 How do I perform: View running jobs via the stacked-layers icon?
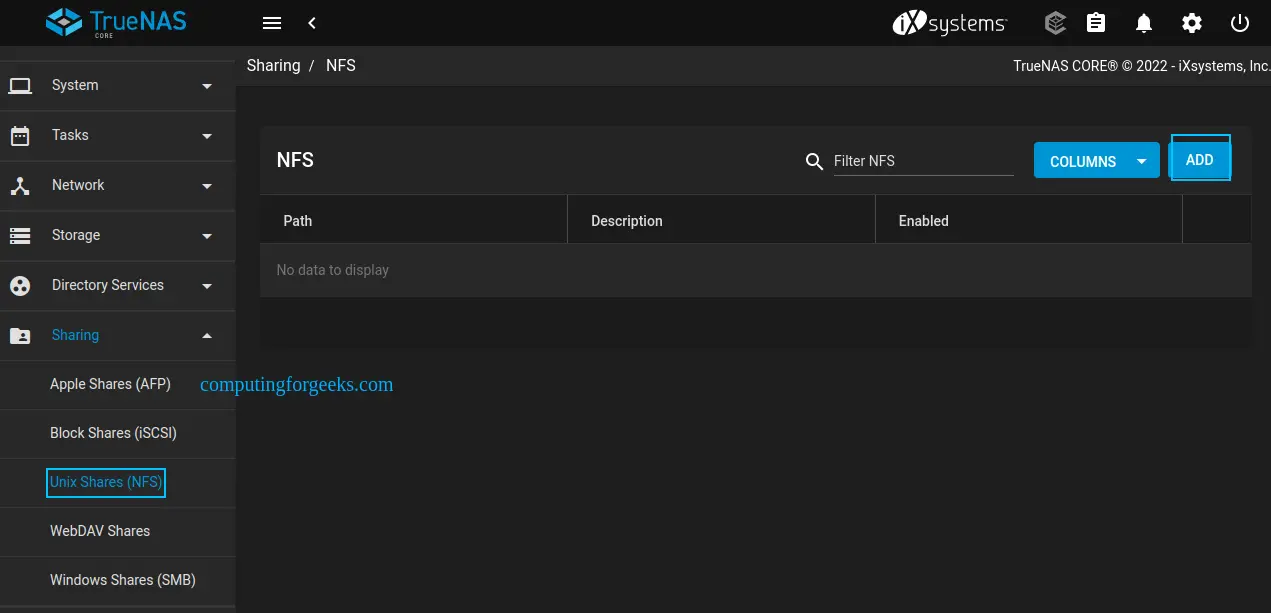tap(1055, 23)
